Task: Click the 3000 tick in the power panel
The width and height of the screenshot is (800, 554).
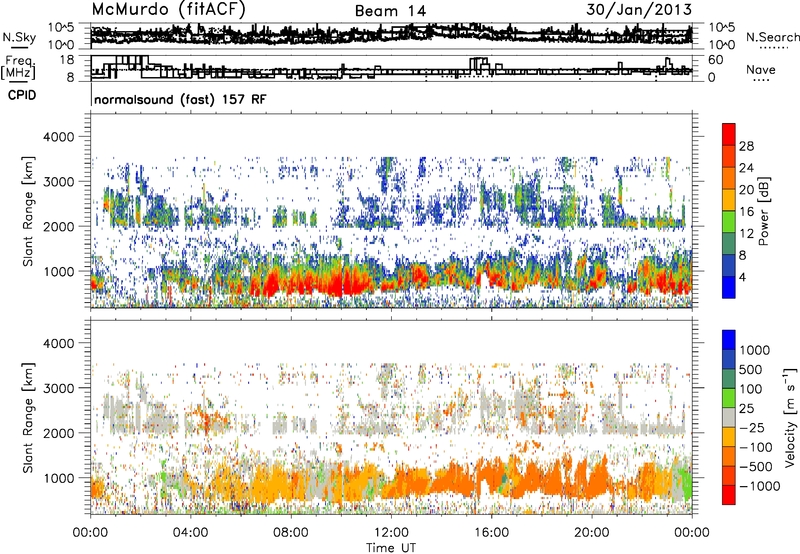Action: [61, 182]
